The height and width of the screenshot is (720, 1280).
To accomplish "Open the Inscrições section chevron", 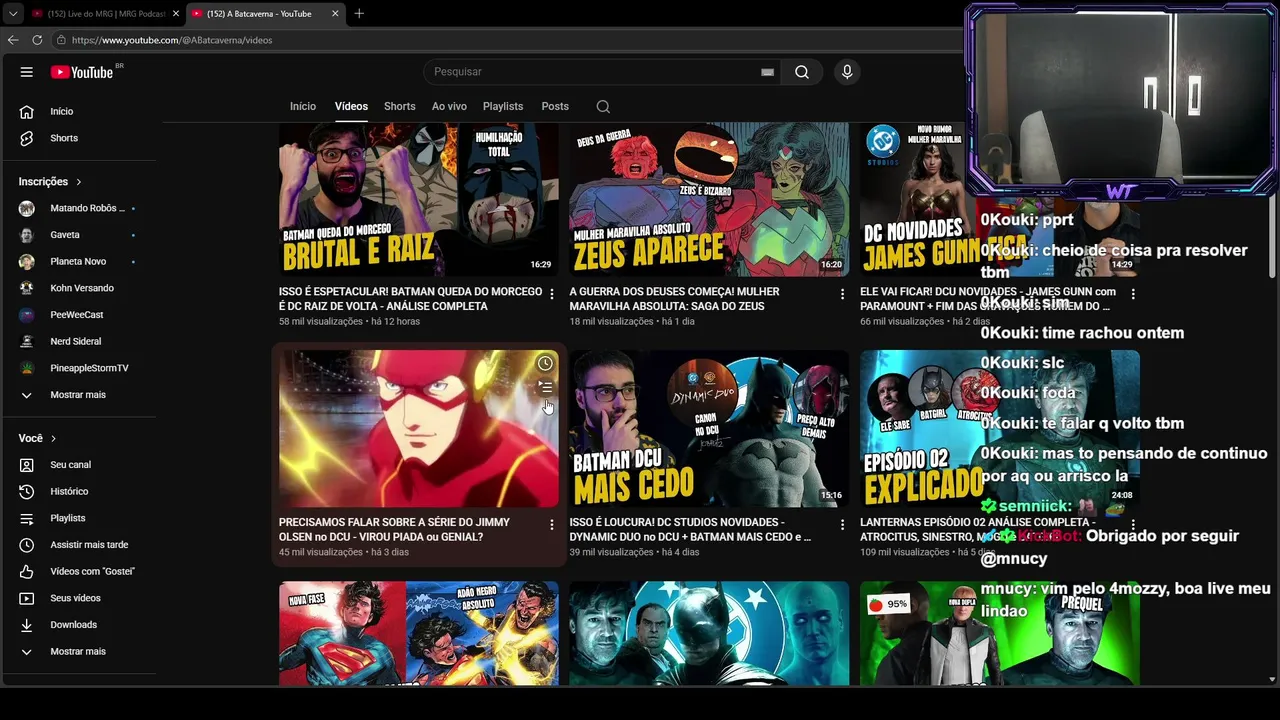I will (78, 182).
